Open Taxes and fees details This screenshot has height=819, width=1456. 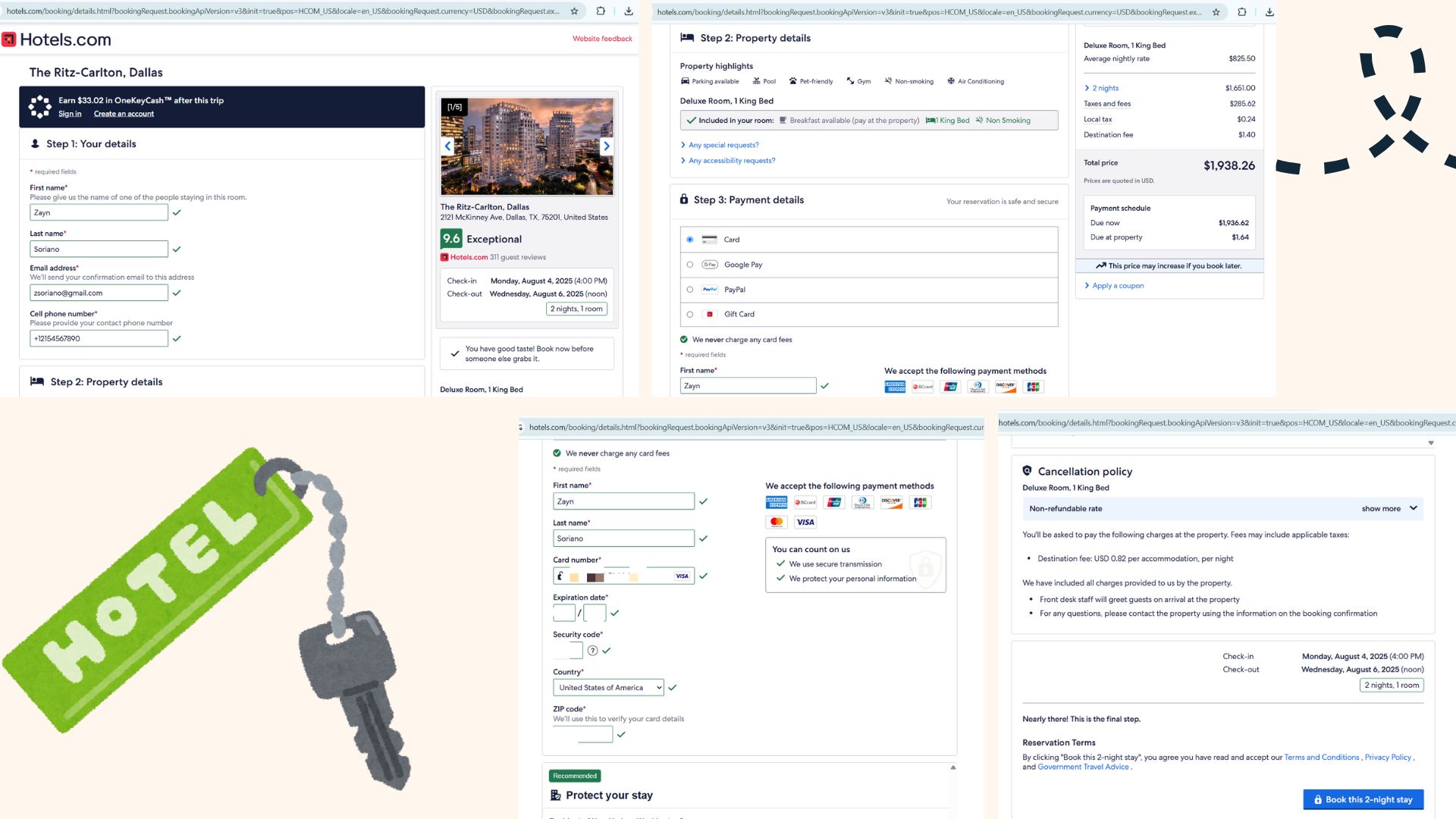pyautogui.click(x=1107, y=104)
